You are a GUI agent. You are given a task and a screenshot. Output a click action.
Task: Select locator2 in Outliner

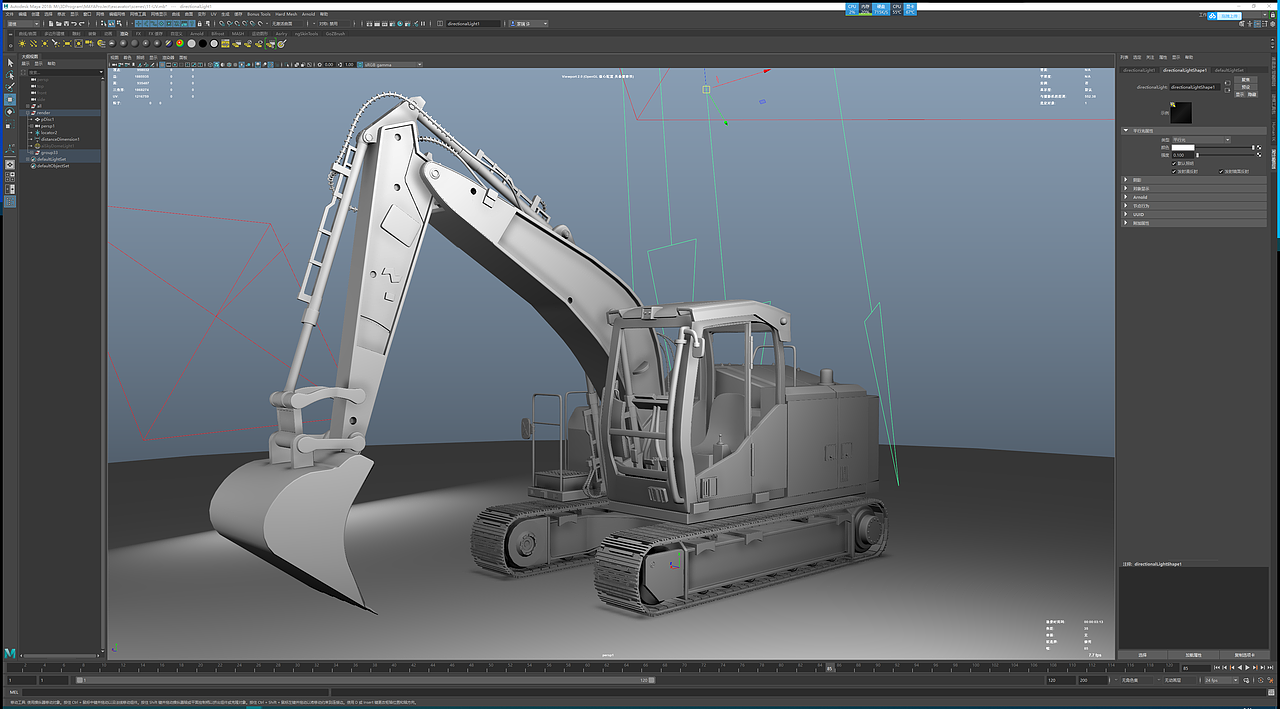pyautogui.click(x=48, y=132)
